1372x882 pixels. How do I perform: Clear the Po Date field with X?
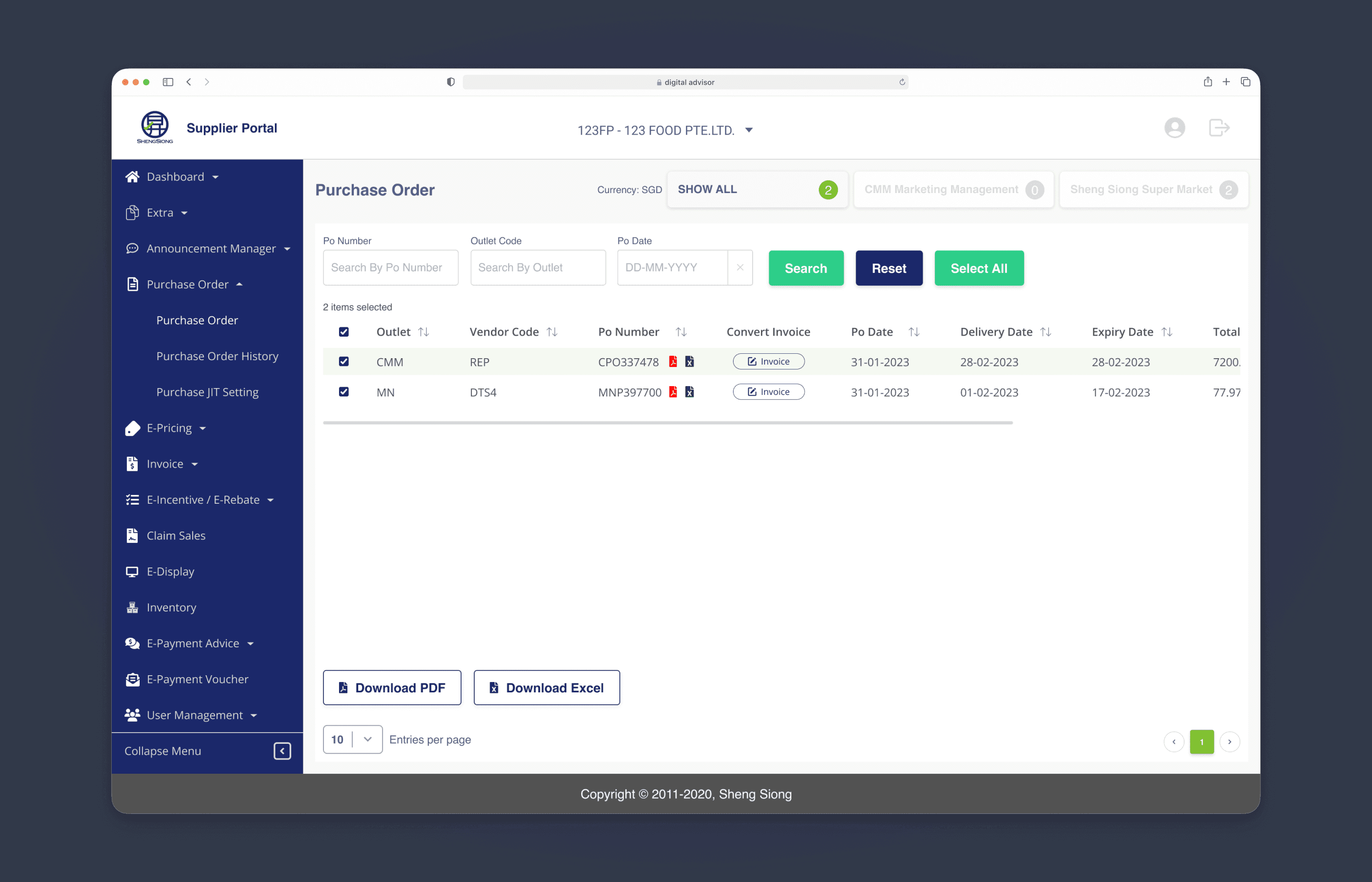(740, 268)
